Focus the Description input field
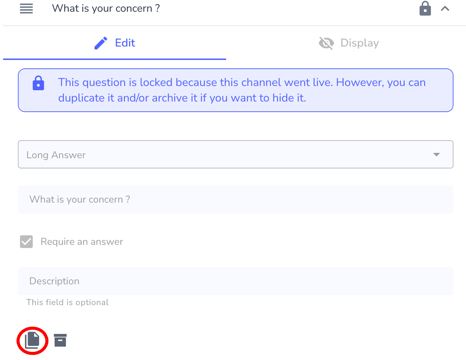The width and height of the screenshot is (466, 360). [x=236, y=281]
